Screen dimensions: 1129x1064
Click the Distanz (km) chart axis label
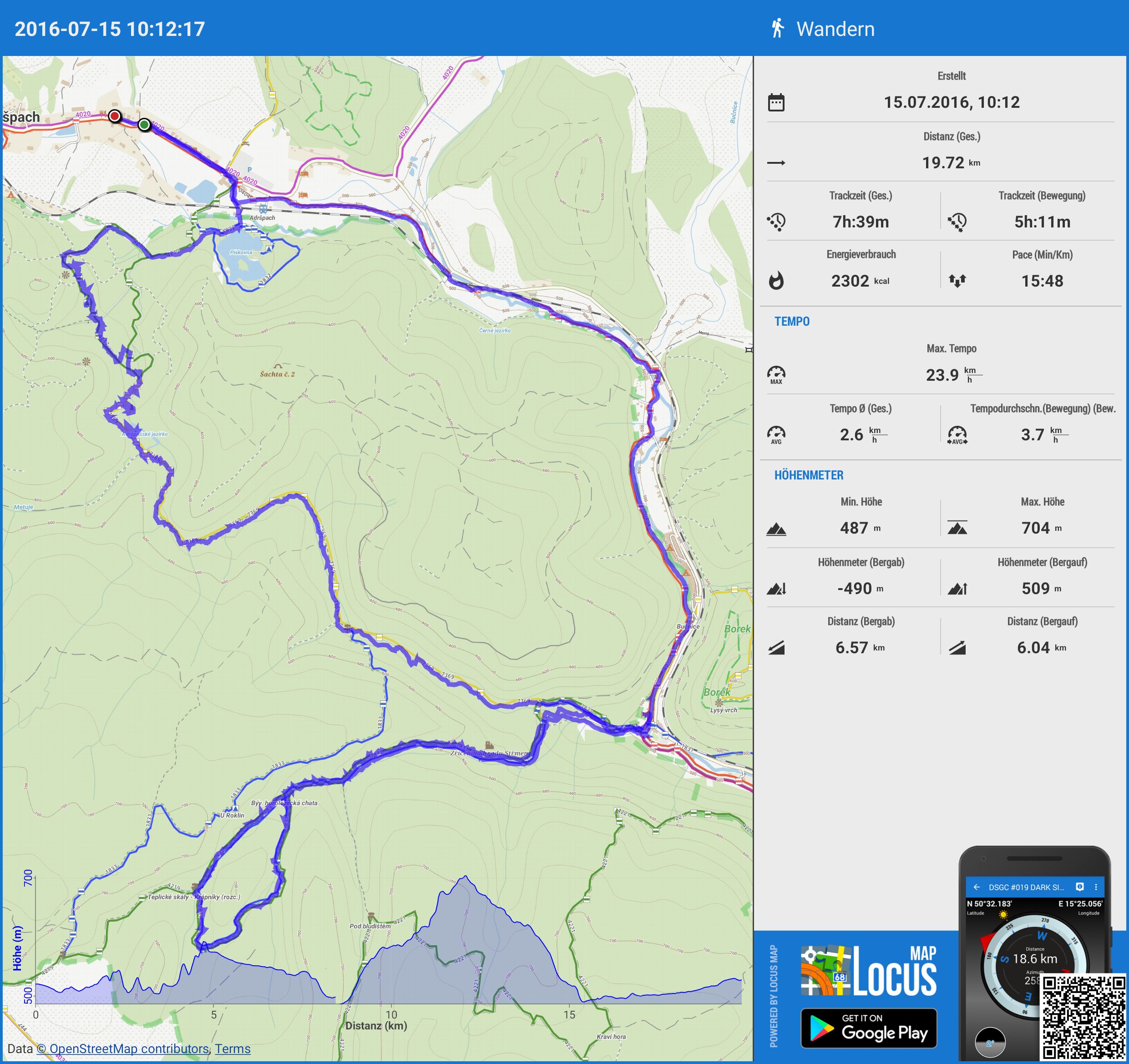pyautogui.click(x=376, y=1026)
